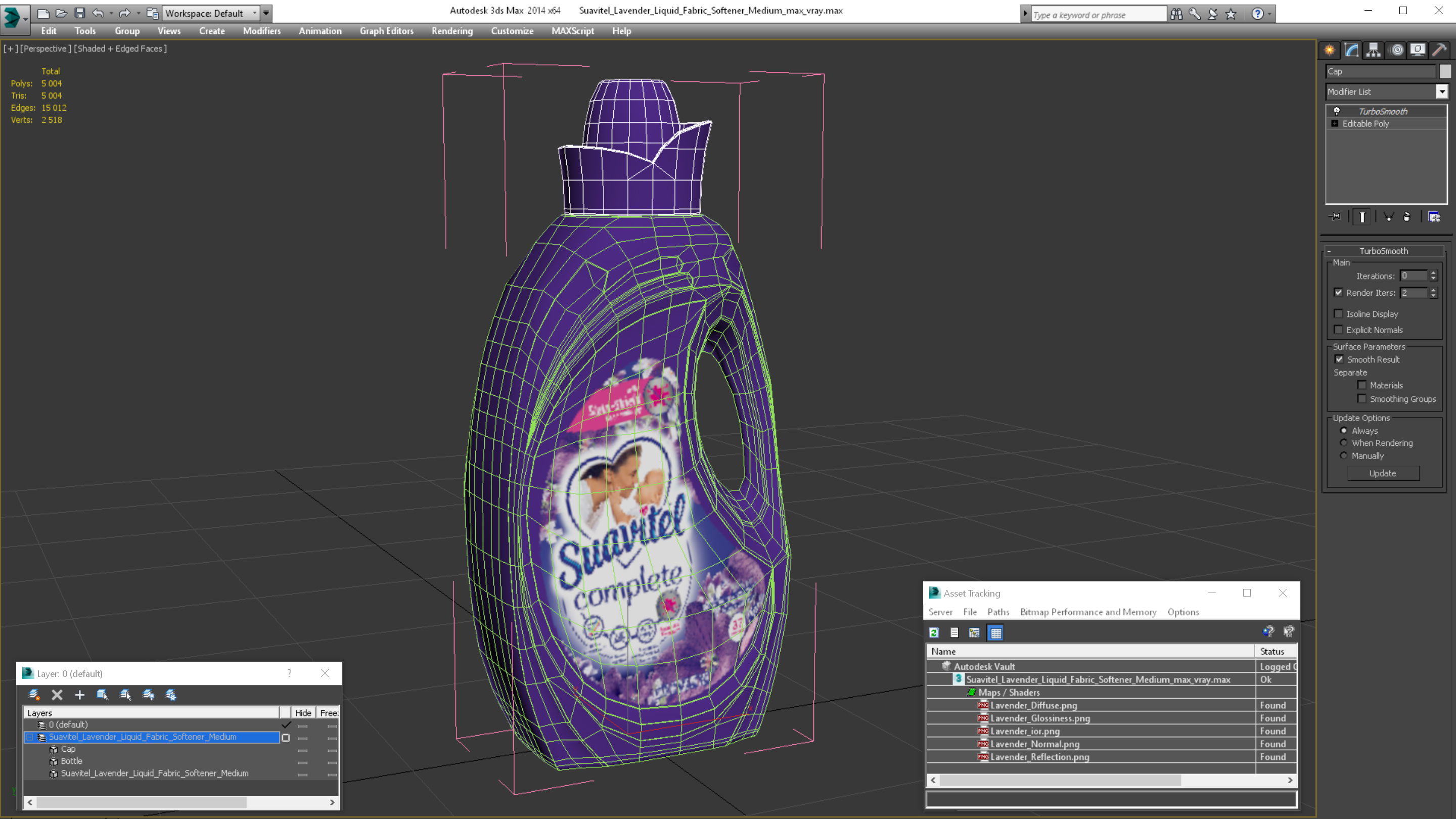Click the Hide column header in Layer dialog
The height and width of the screenshot is (819, 1456).
coord(303,713)
